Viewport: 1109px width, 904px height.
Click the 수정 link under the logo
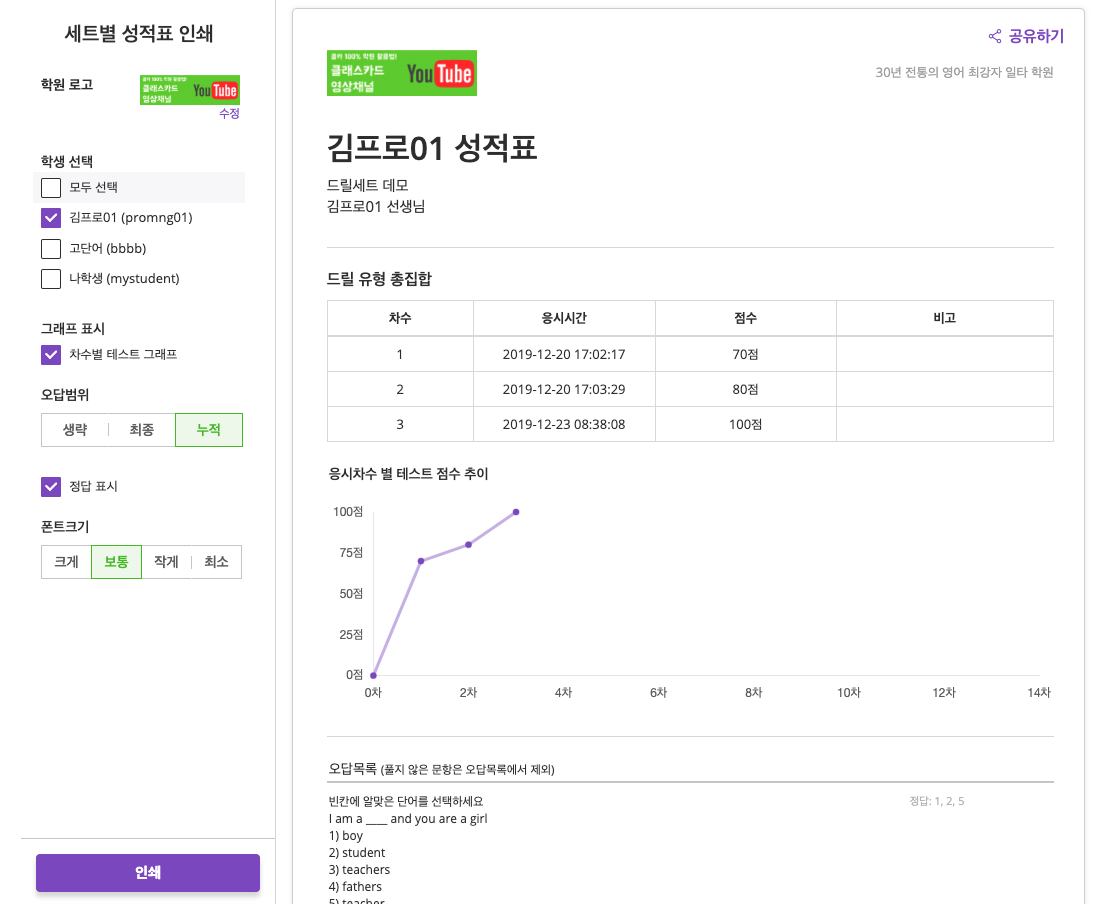coord(229,114)
